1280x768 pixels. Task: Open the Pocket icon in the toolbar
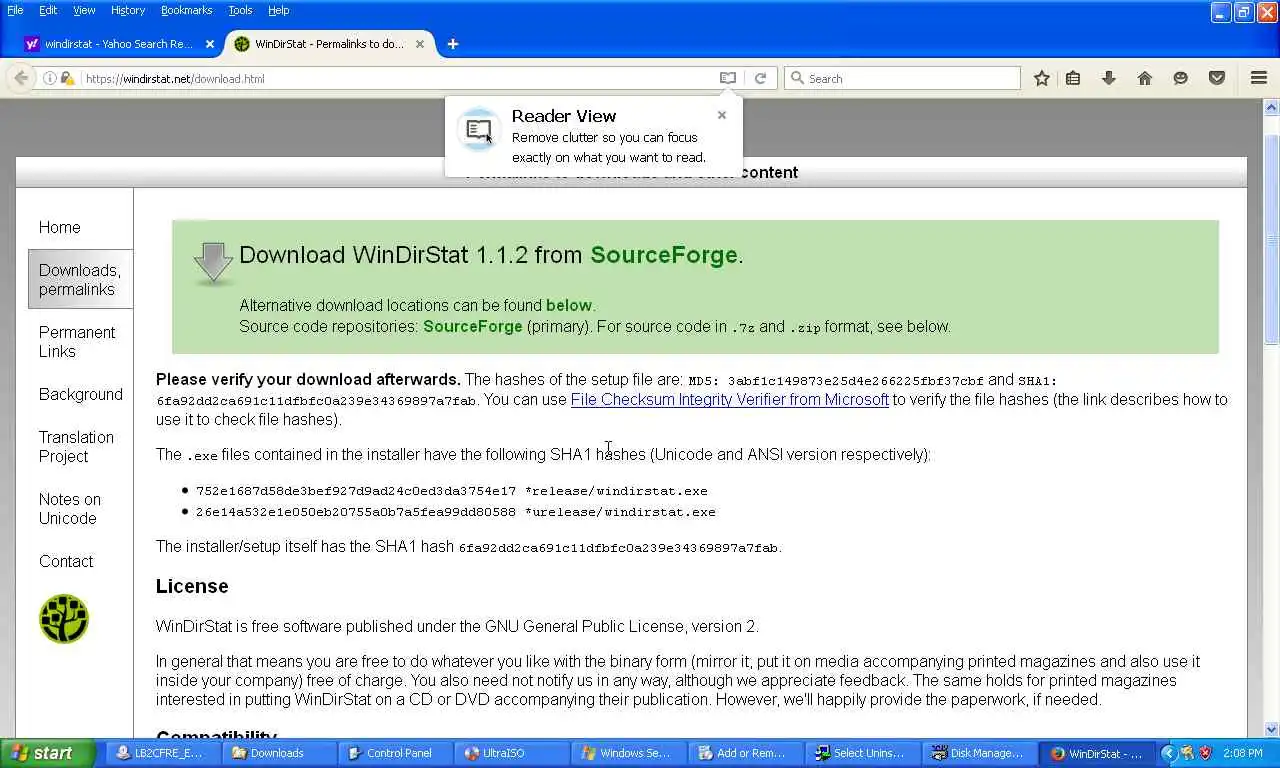pos(1217,78)
